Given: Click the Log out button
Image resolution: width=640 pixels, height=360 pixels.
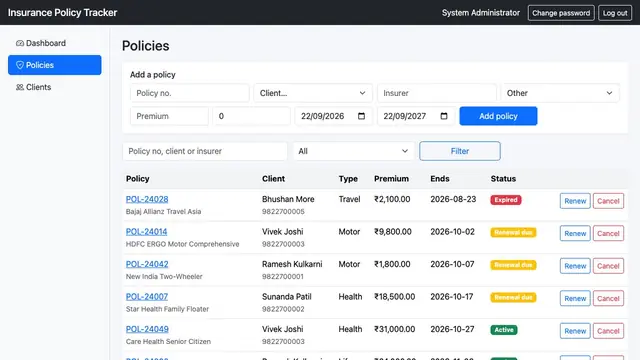Looking at the screenshot, I should [615, 13].
